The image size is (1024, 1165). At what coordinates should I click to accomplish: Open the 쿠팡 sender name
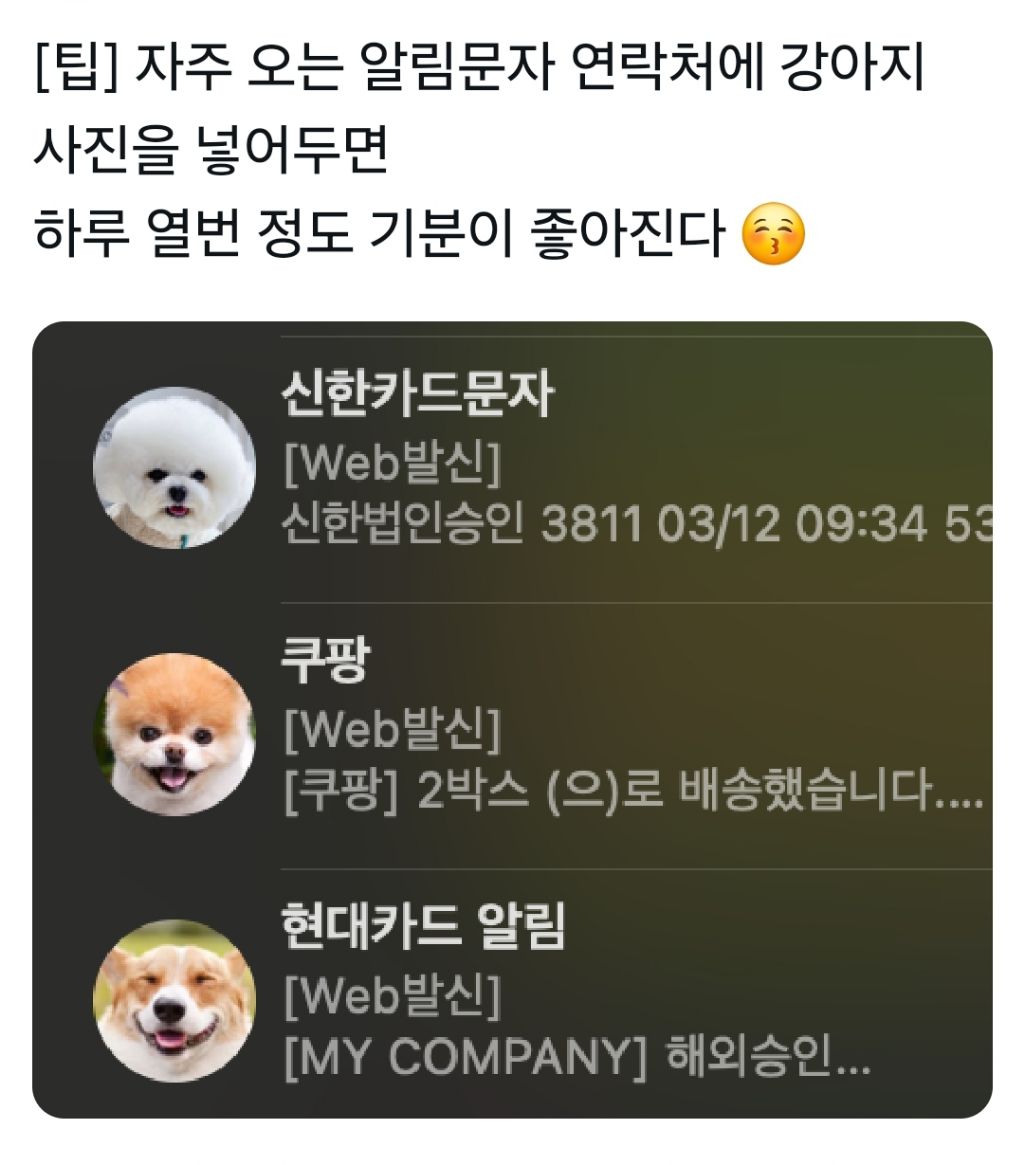pos(325,659)
